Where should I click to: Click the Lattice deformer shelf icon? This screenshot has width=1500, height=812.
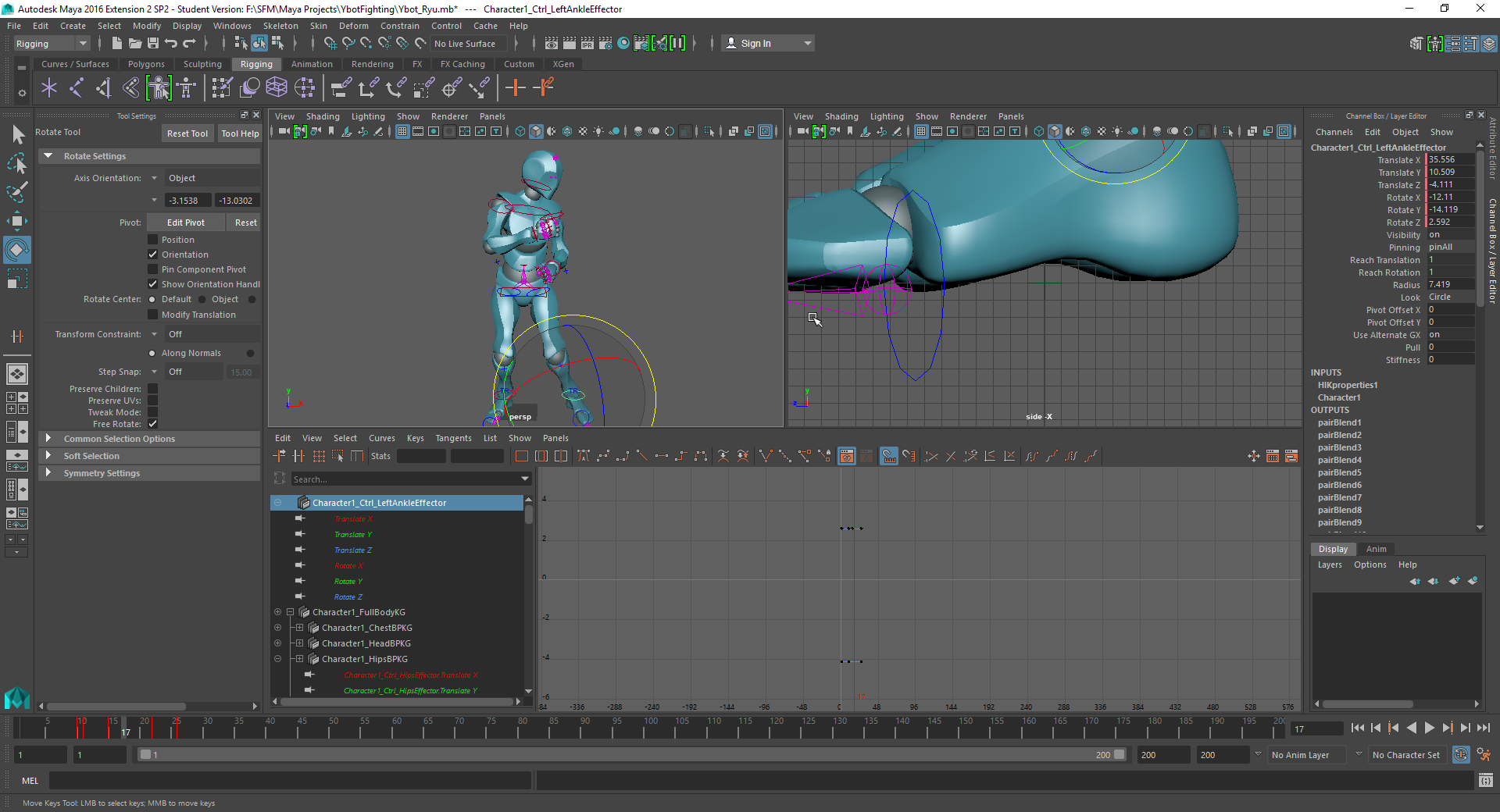(277, 87)
